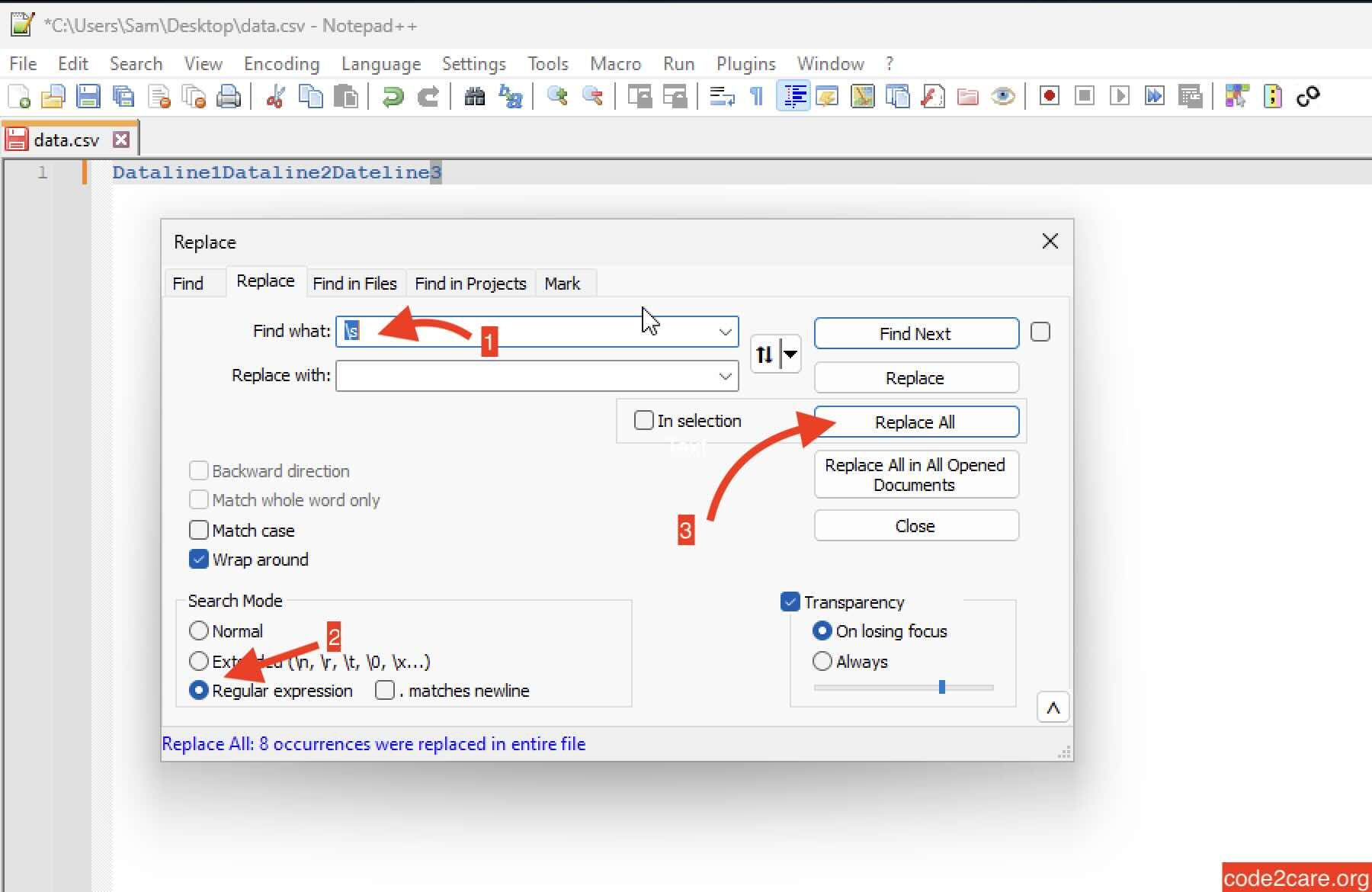Stop macro recording

1083,96
